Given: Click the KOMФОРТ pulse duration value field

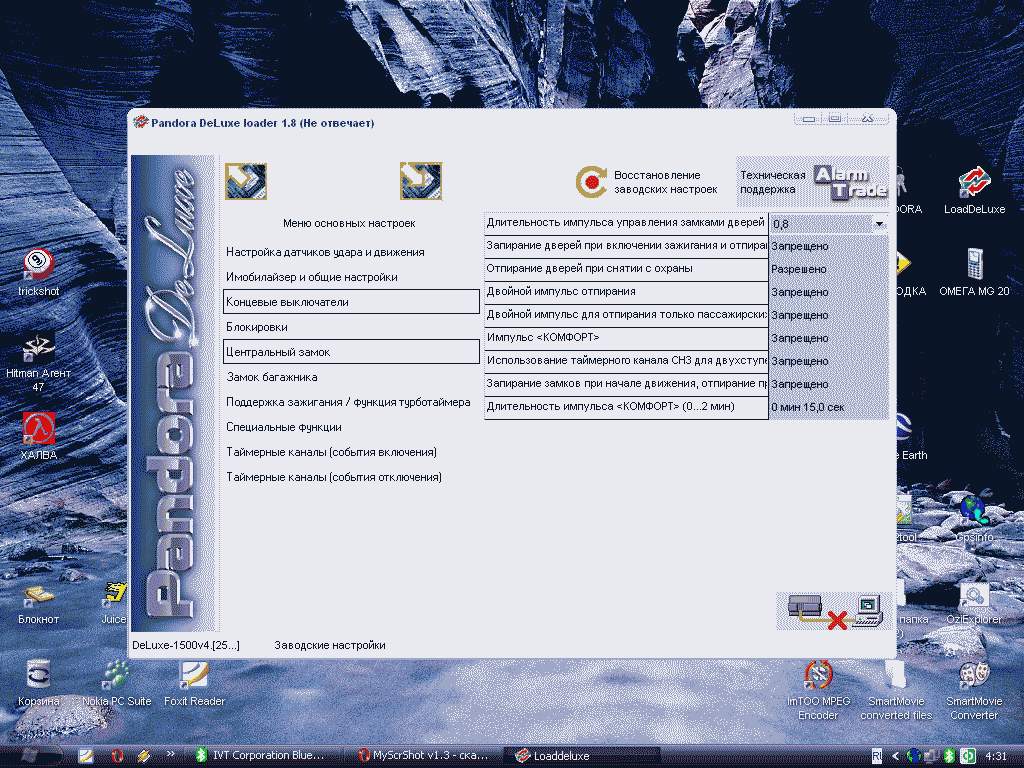Looking at the screenshot, I should 827,407.
